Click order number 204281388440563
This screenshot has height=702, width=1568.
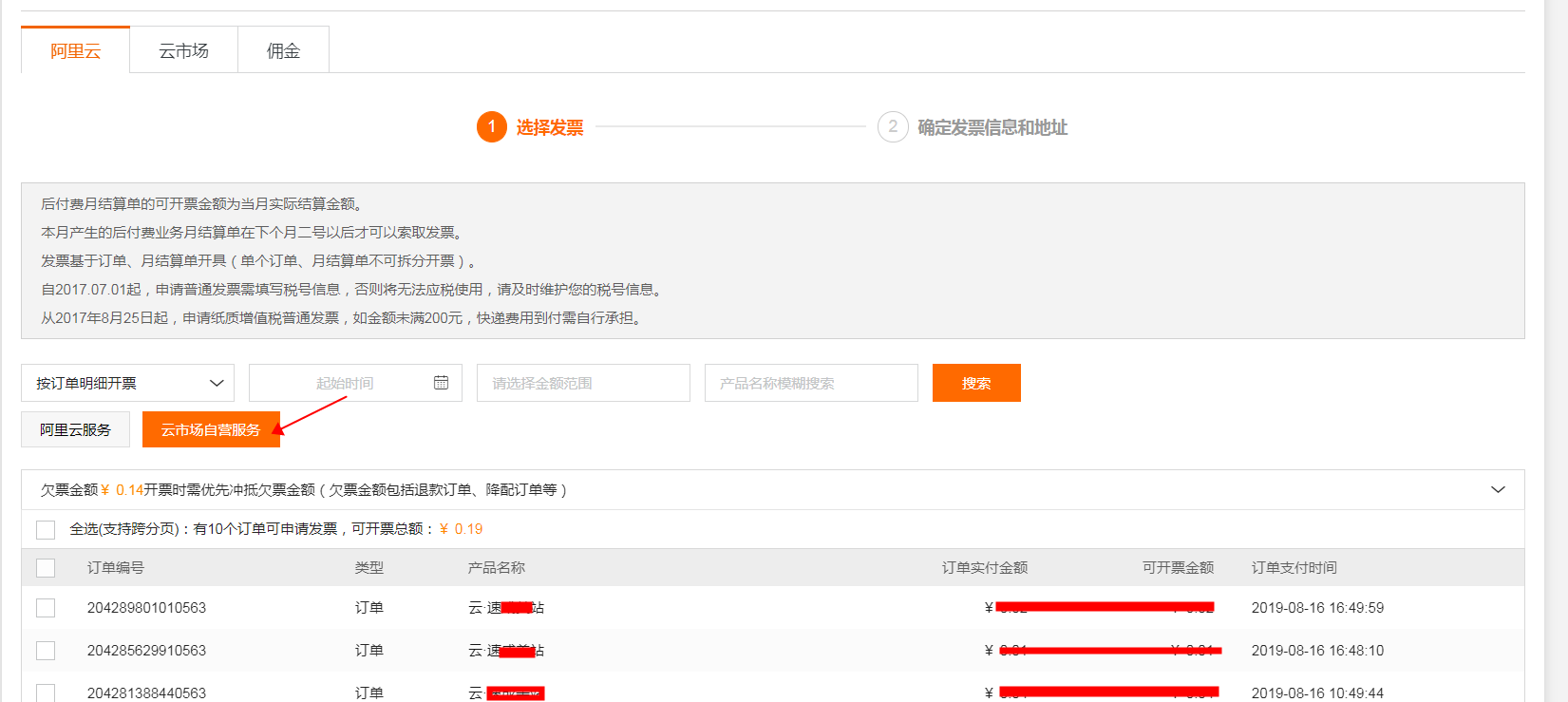tap(146, 693)
